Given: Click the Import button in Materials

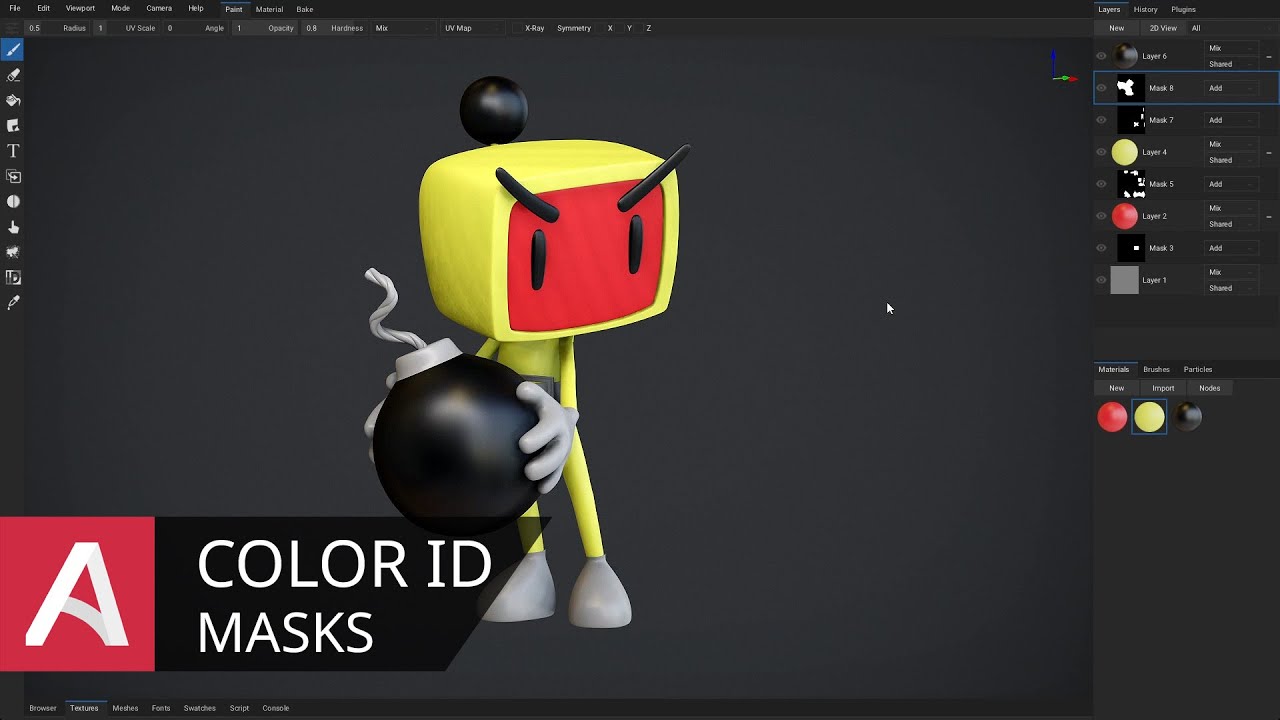Looking at the screenshot, I should pos(1162,388).
